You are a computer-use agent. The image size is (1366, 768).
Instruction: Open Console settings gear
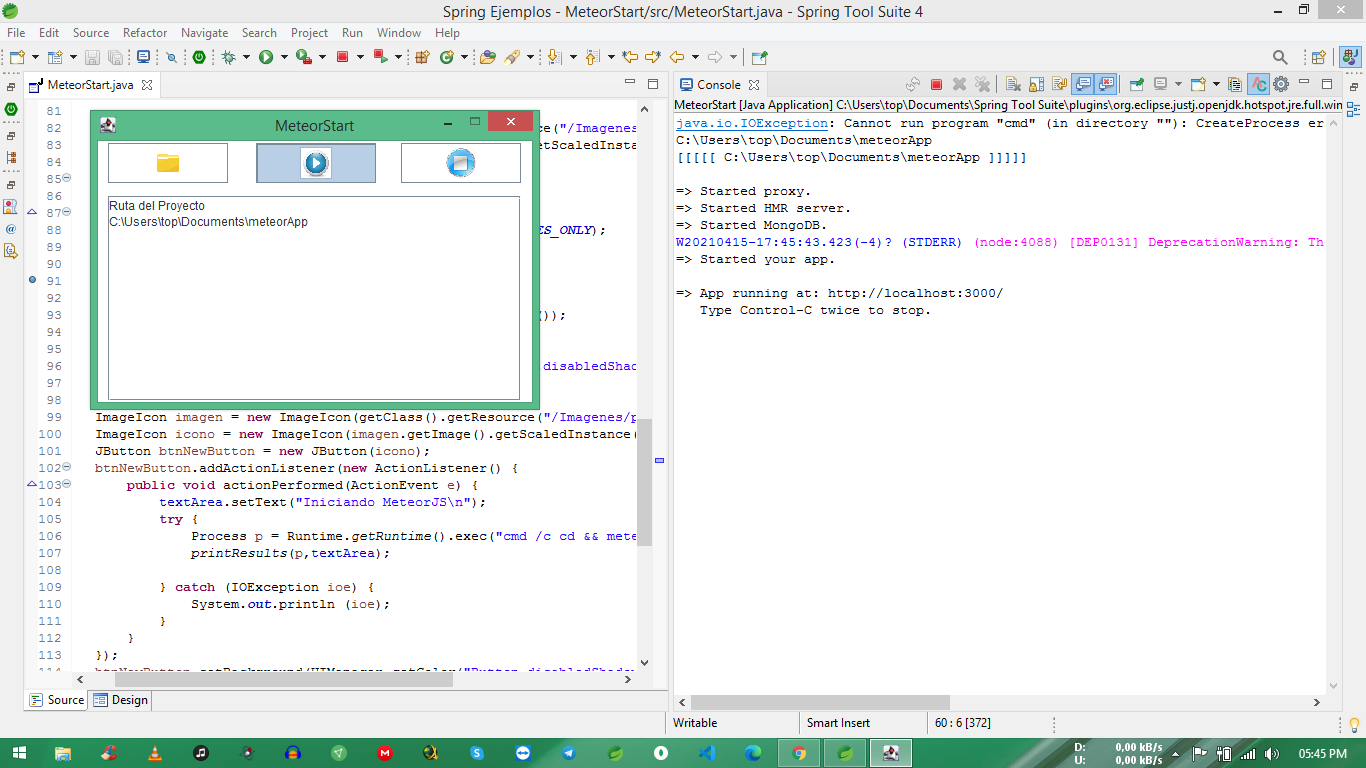(x=1281, y=85)
